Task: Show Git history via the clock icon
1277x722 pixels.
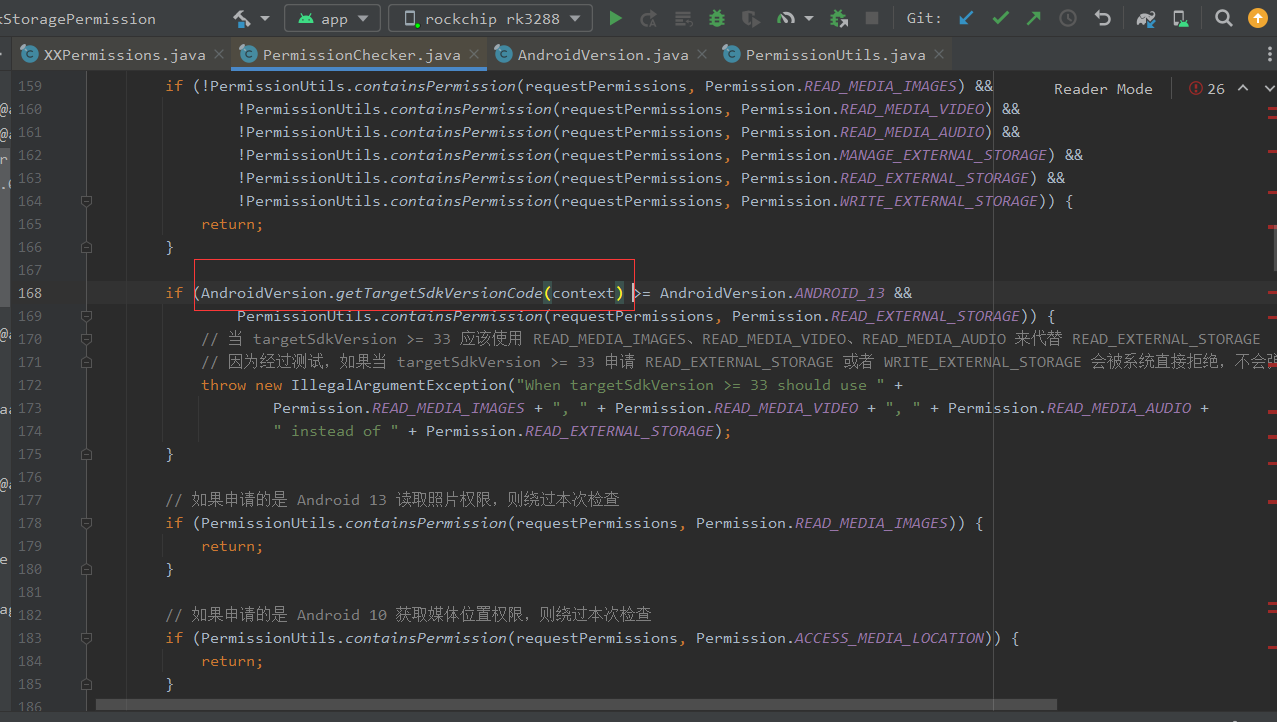Action: [x=1067, y=17]
